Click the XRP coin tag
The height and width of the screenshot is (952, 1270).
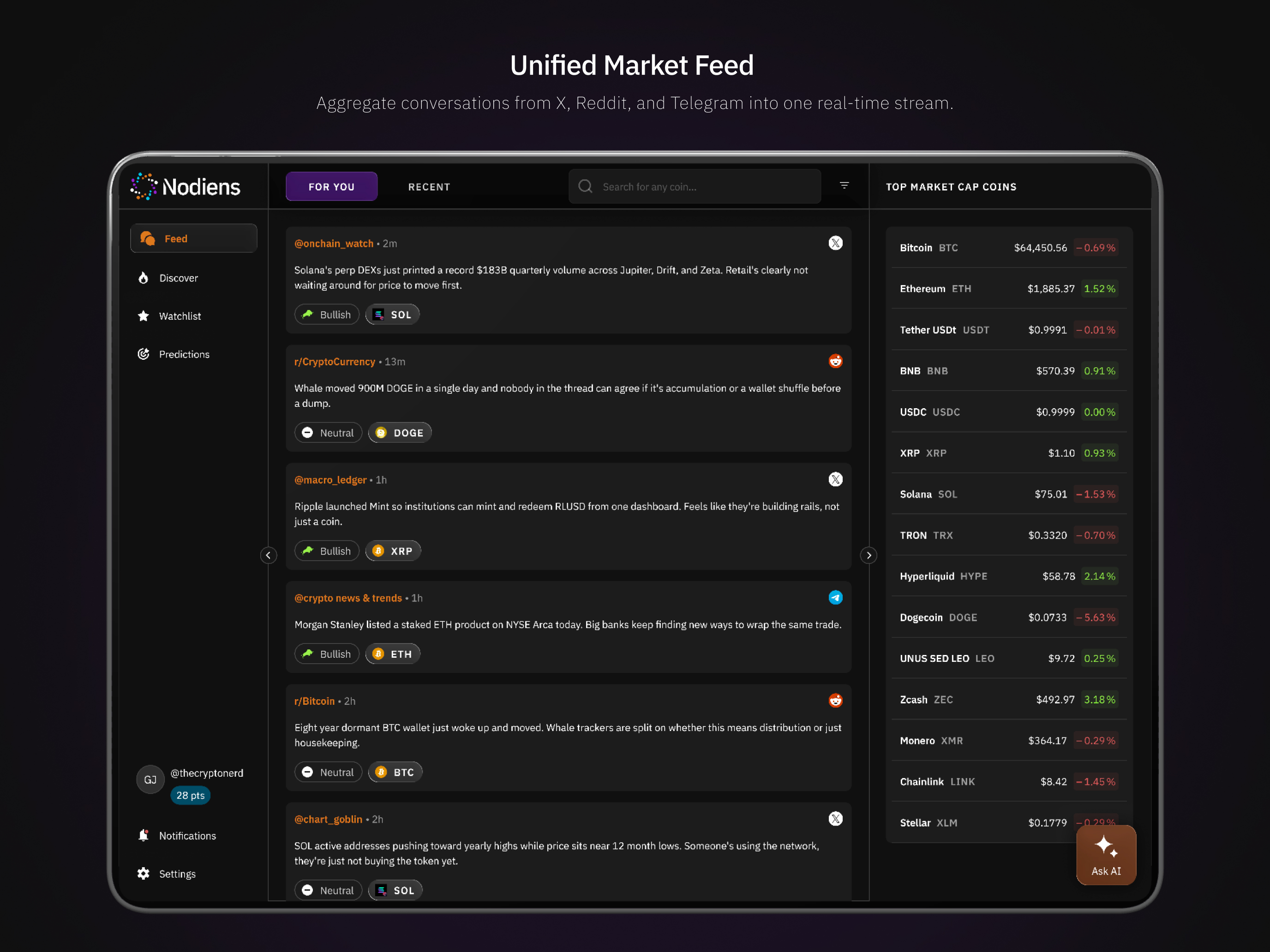393,551
